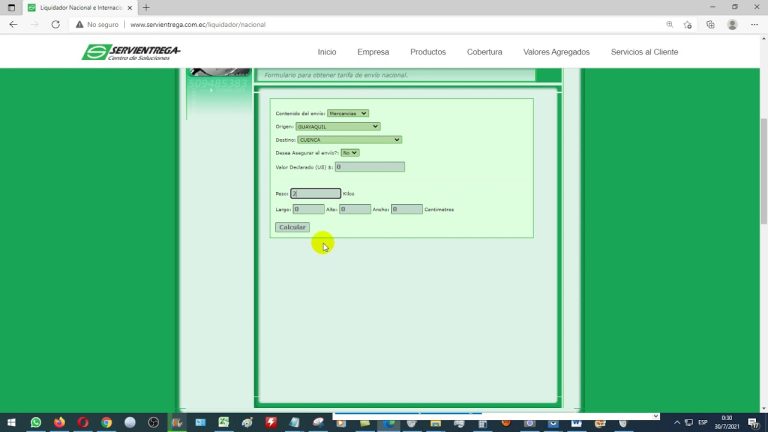Open the Servicios al Cliente link
This screenshot has height=432, width=768.
644,52
